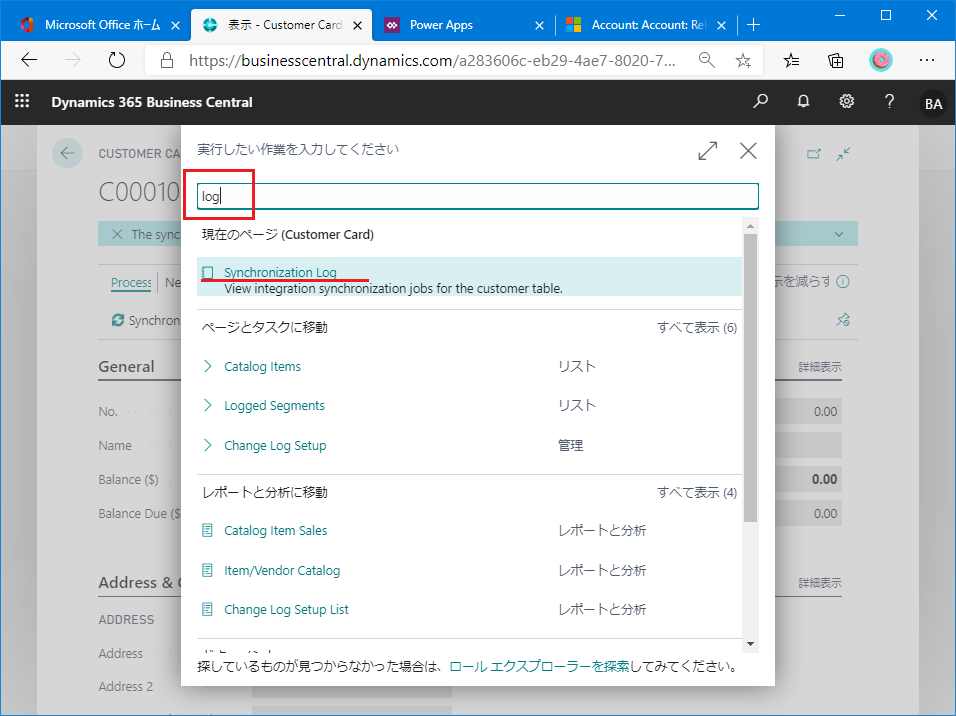Screen dimensions: 956x716
Task: Open the Synchronization Log result
Action: (280, 273)
